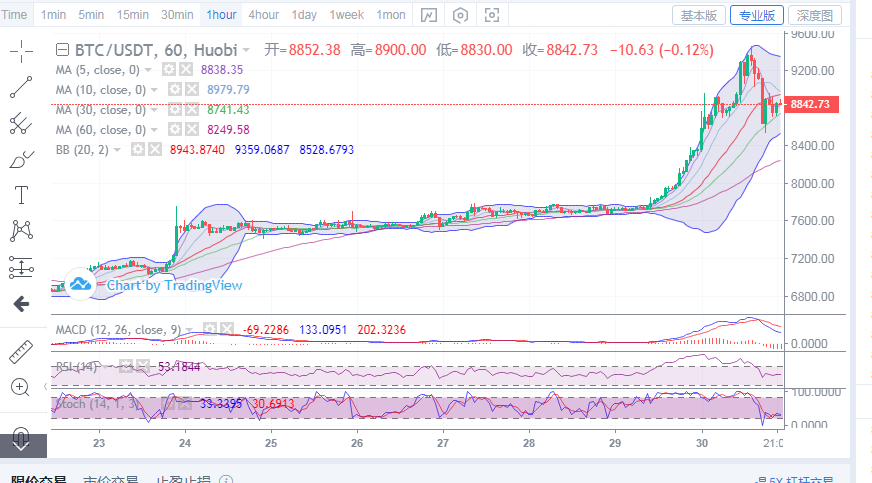The width and height of the screenshot is (872, 483).
Task: Open the indicators chart icon
Action: [428, 15]
